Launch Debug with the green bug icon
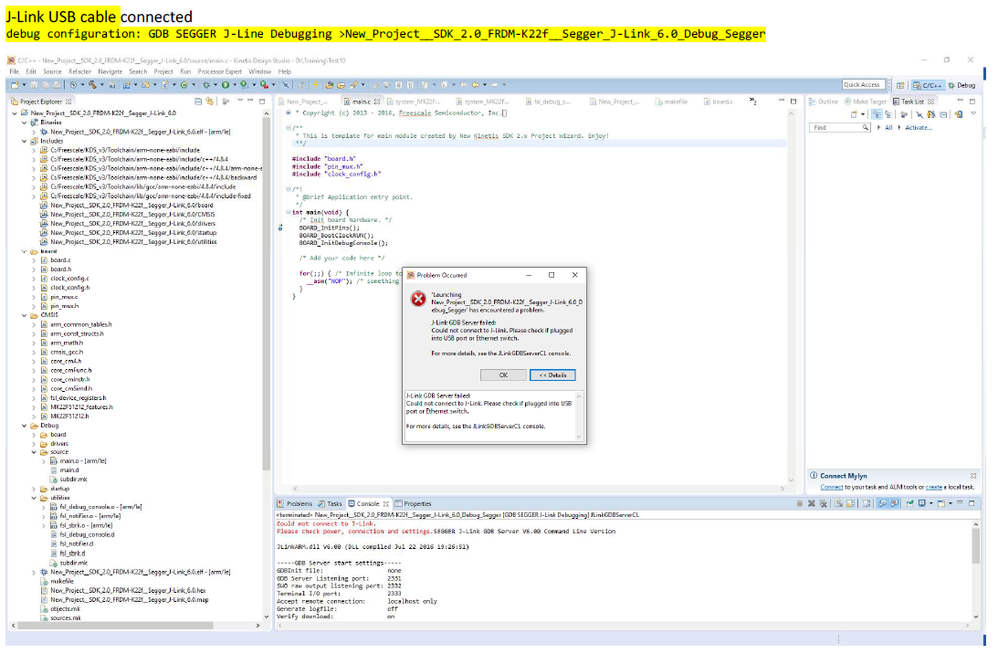Image resolution: width=998 pixels, height=655 pixels. pyautogui.click(x=205, y=85)
